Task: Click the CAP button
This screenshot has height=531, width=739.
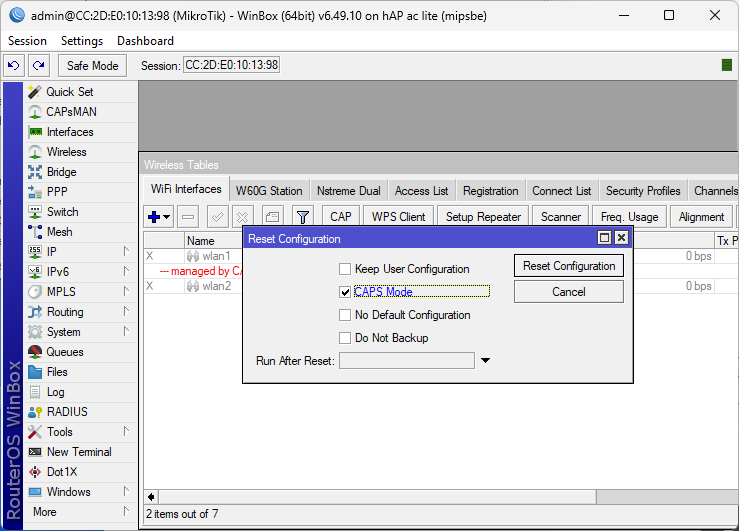Action: click(x=341, y=217)
